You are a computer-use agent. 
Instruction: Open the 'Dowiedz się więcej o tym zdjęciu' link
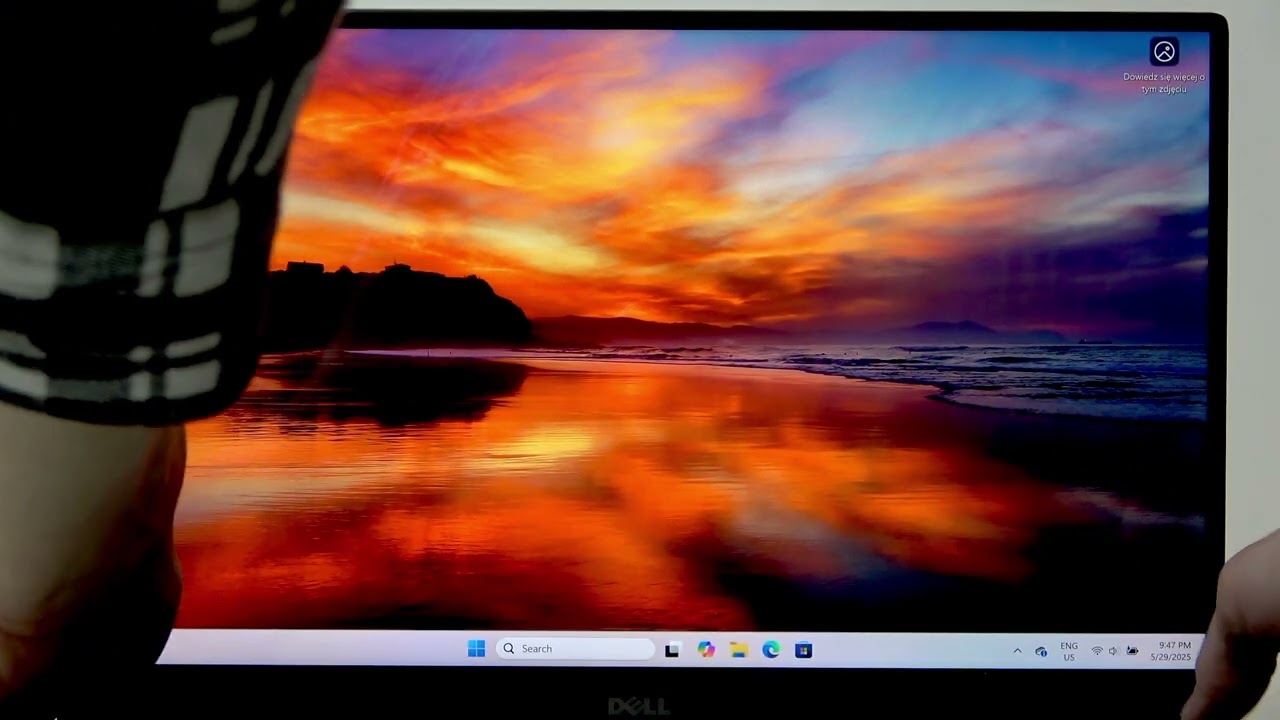(x=1164, y=83)
